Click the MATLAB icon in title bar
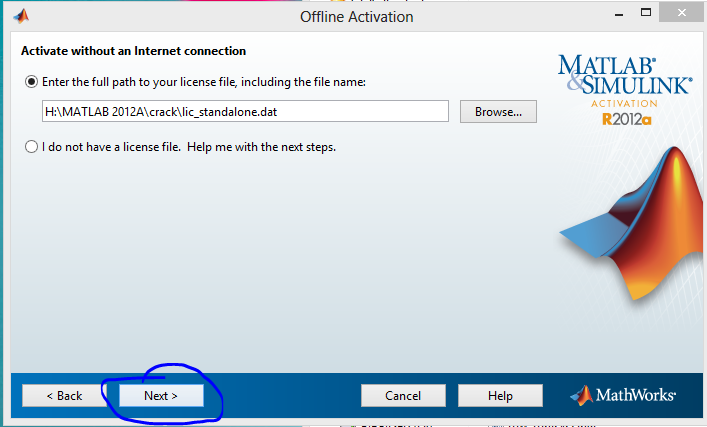This screenshot has height=427, width=707. 21,17
